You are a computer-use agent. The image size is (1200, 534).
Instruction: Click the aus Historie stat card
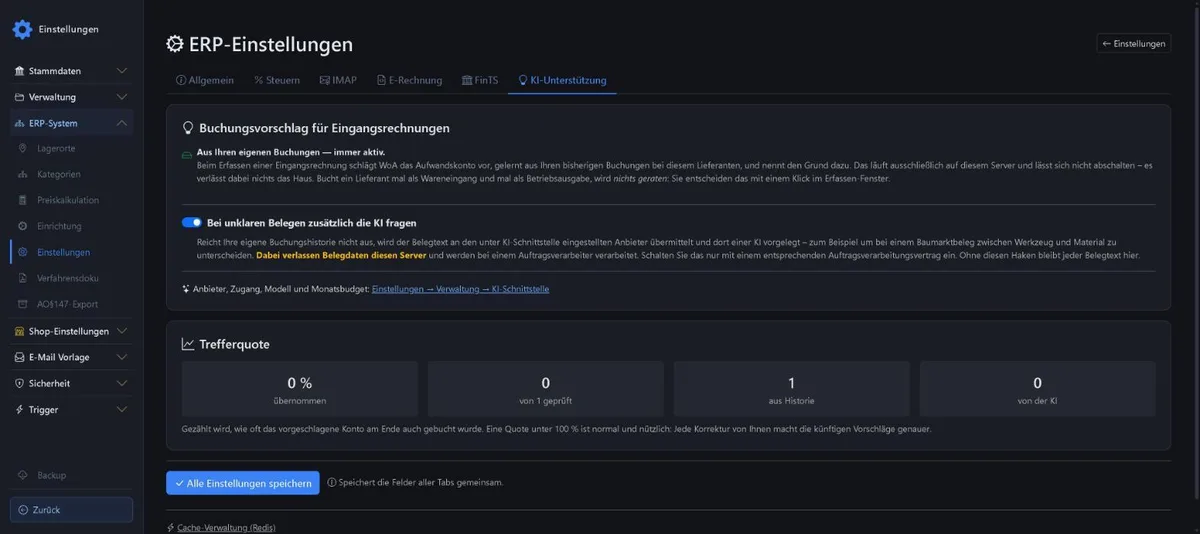pyautogui.click(x=792, y=389)
